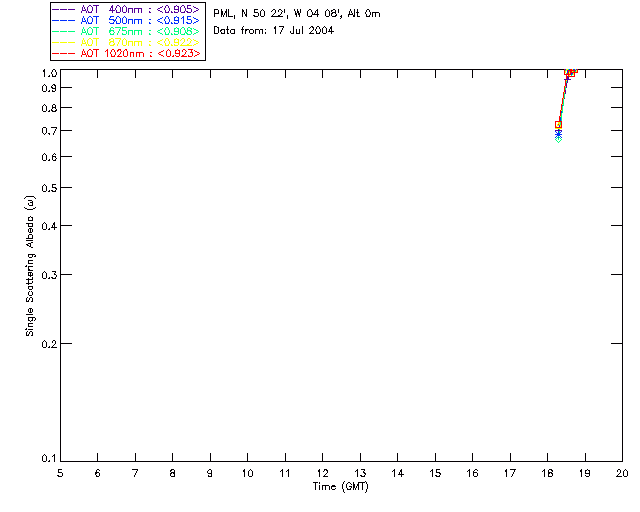
Task: Click the 'Single Scattering Albedo' y-axis label
Action: click(30, 266)
